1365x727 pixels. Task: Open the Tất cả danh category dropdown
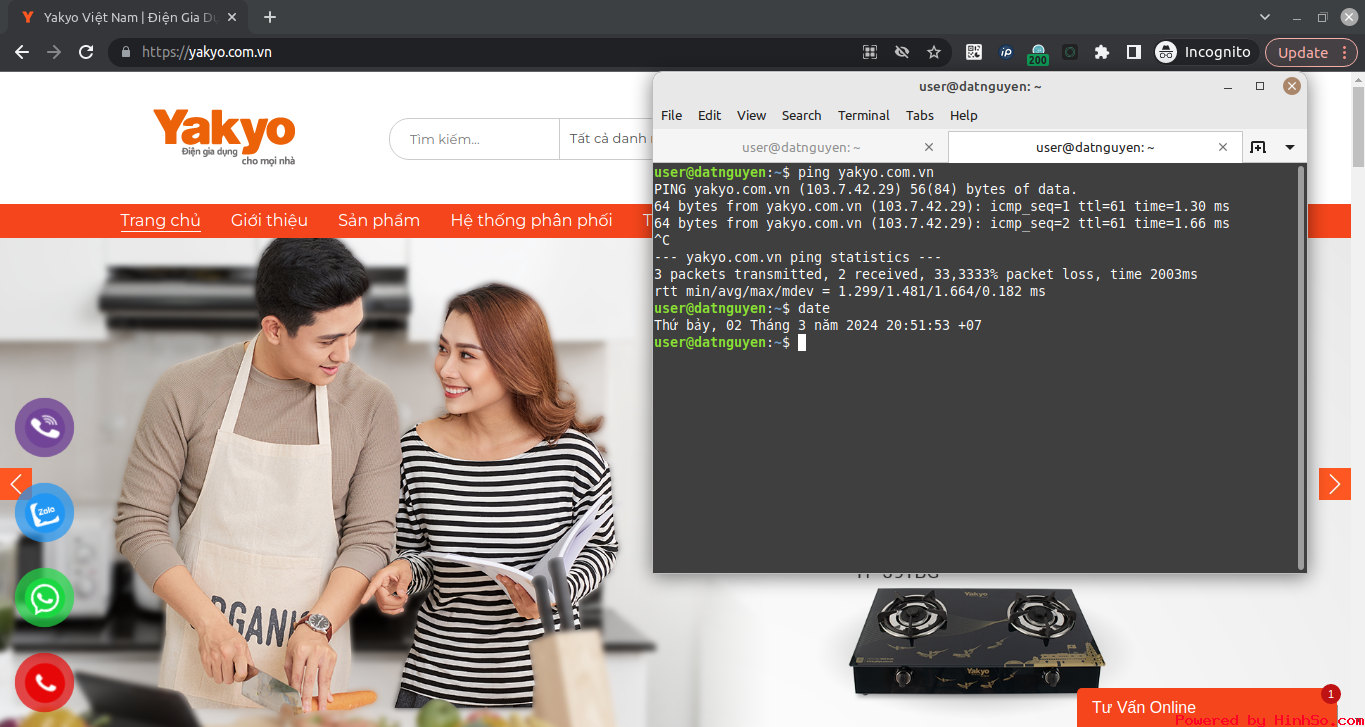(606, 139)
